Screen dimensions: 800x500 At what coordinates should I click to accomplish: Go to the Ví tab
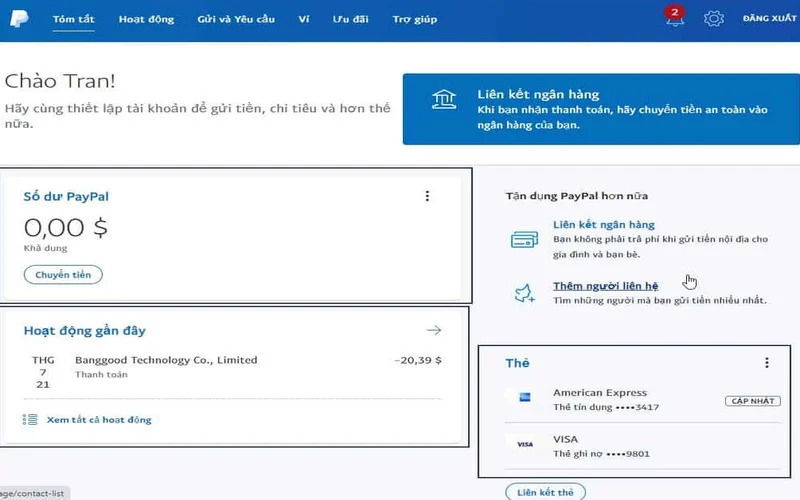coord(304,19)
